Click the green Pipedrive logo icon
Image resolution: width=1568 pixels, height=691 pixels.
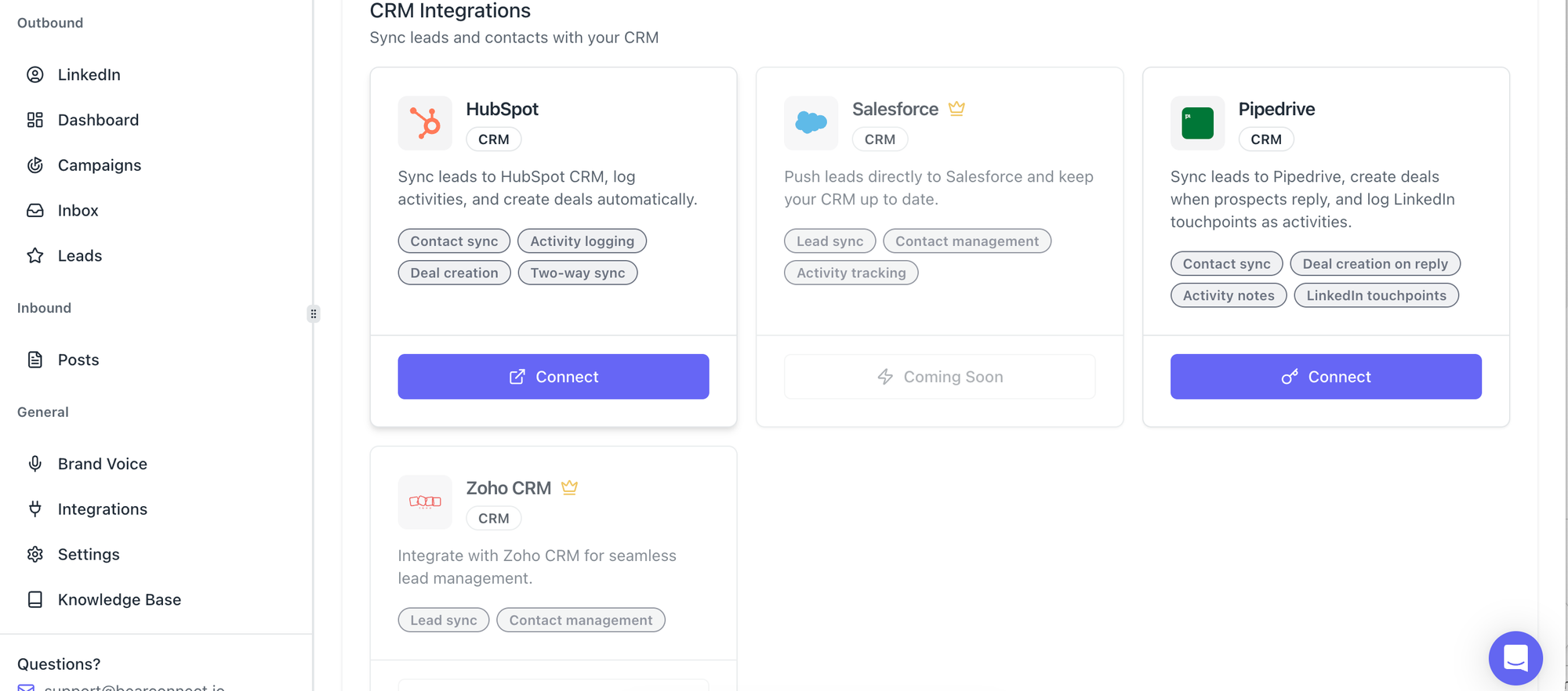click(x=1197, y=123)
